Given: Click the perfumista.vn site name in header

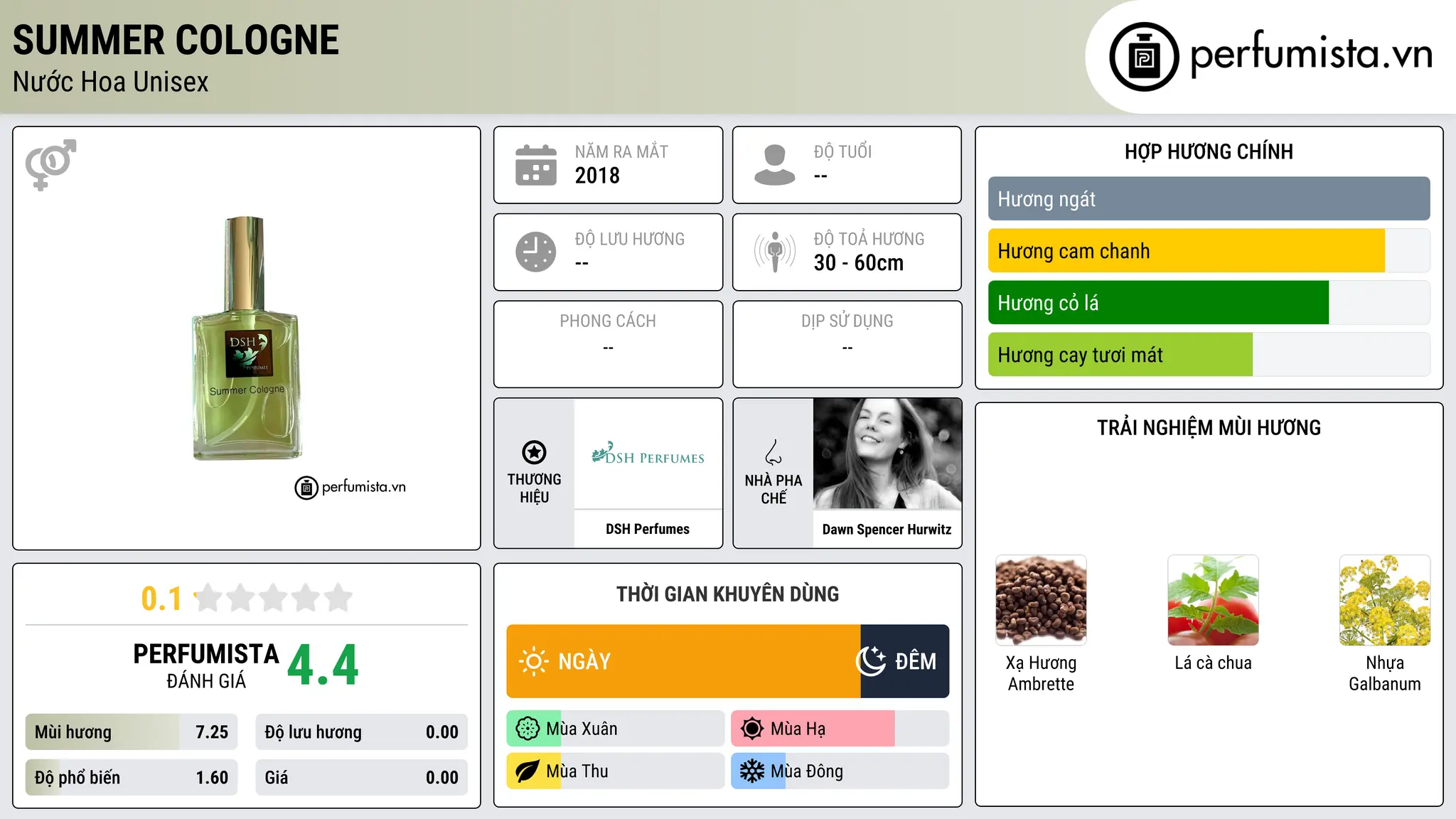Looking at the screenshot, I should click(x=1312, y=55).
